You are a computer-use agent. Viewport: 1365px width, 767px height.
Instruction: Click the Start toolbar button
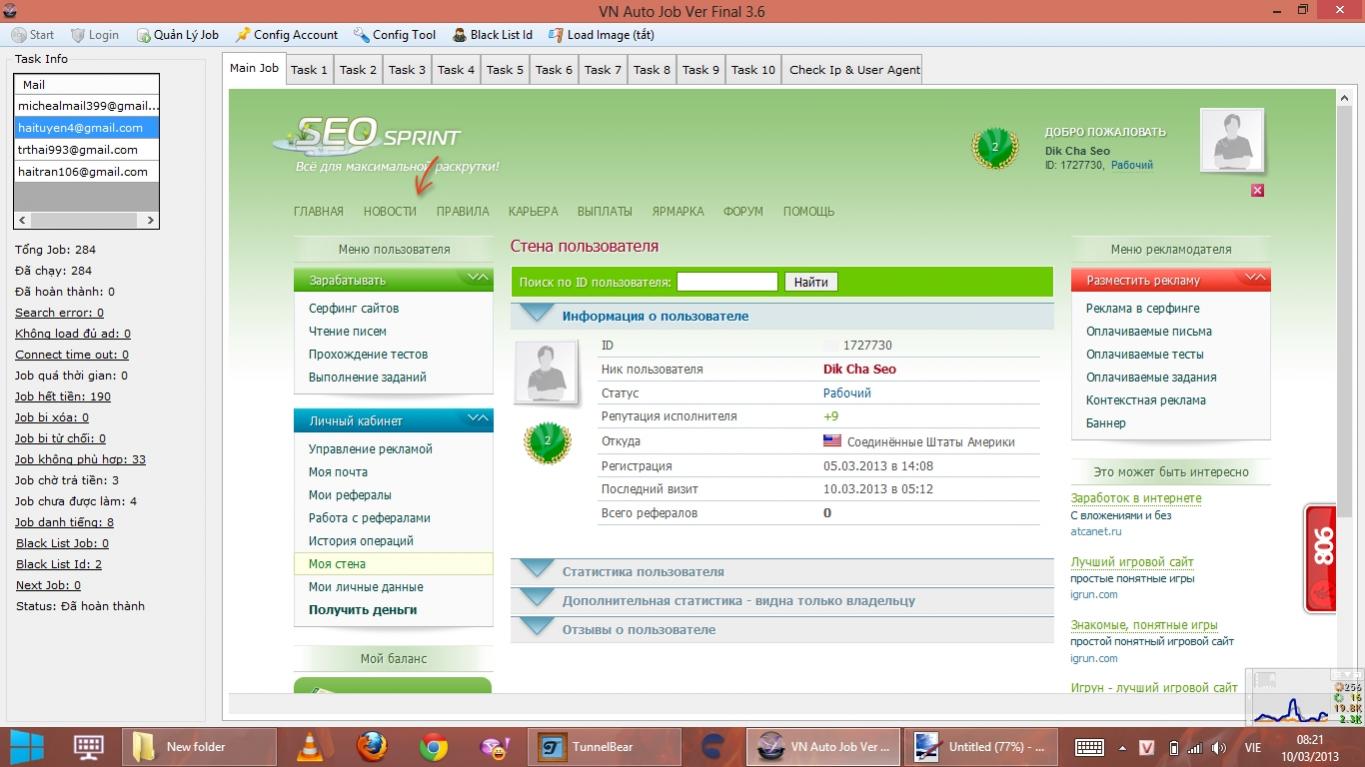(33, 35)
